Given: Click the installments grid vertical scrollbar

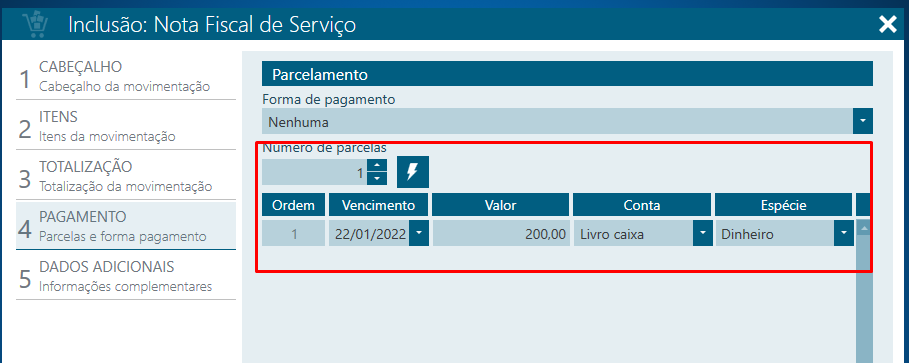Looking at the screenshot, I should [x=864, y=292].
